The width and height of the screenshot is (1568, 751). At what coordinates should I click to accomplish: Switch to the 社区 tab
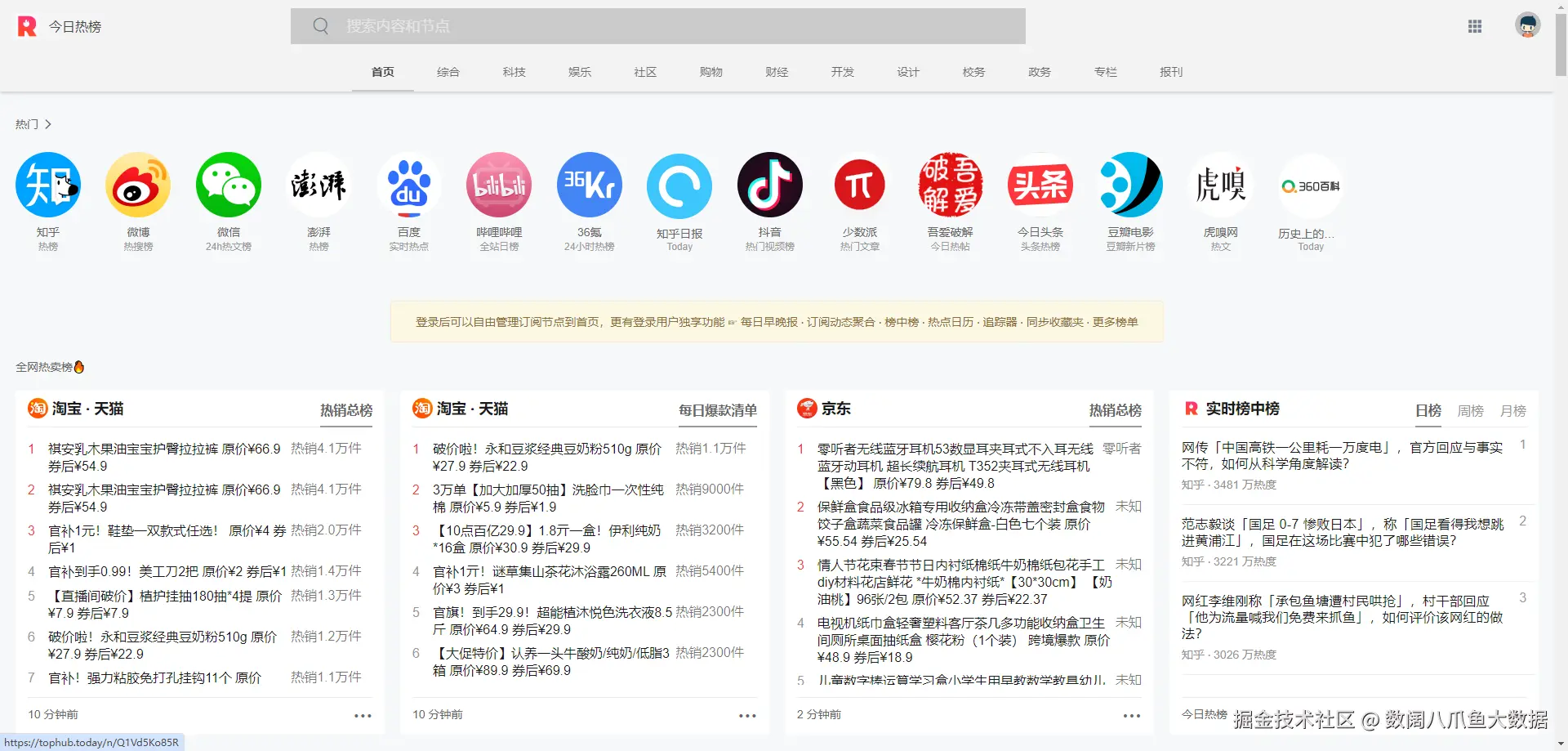click(x=645, y=72)
